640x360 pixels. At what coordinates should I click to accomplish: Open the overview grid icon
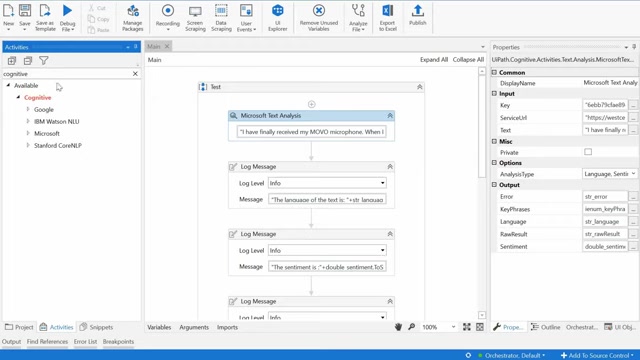coord(480,327)
